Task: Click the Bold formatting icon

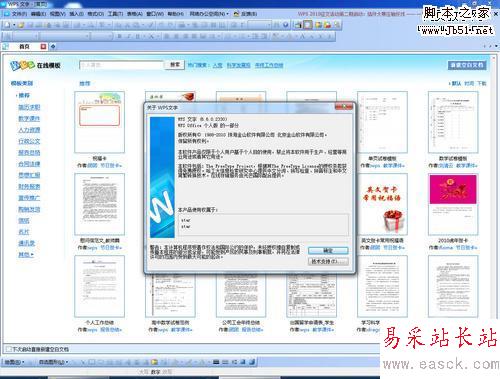Action: (x=119, y=36)
